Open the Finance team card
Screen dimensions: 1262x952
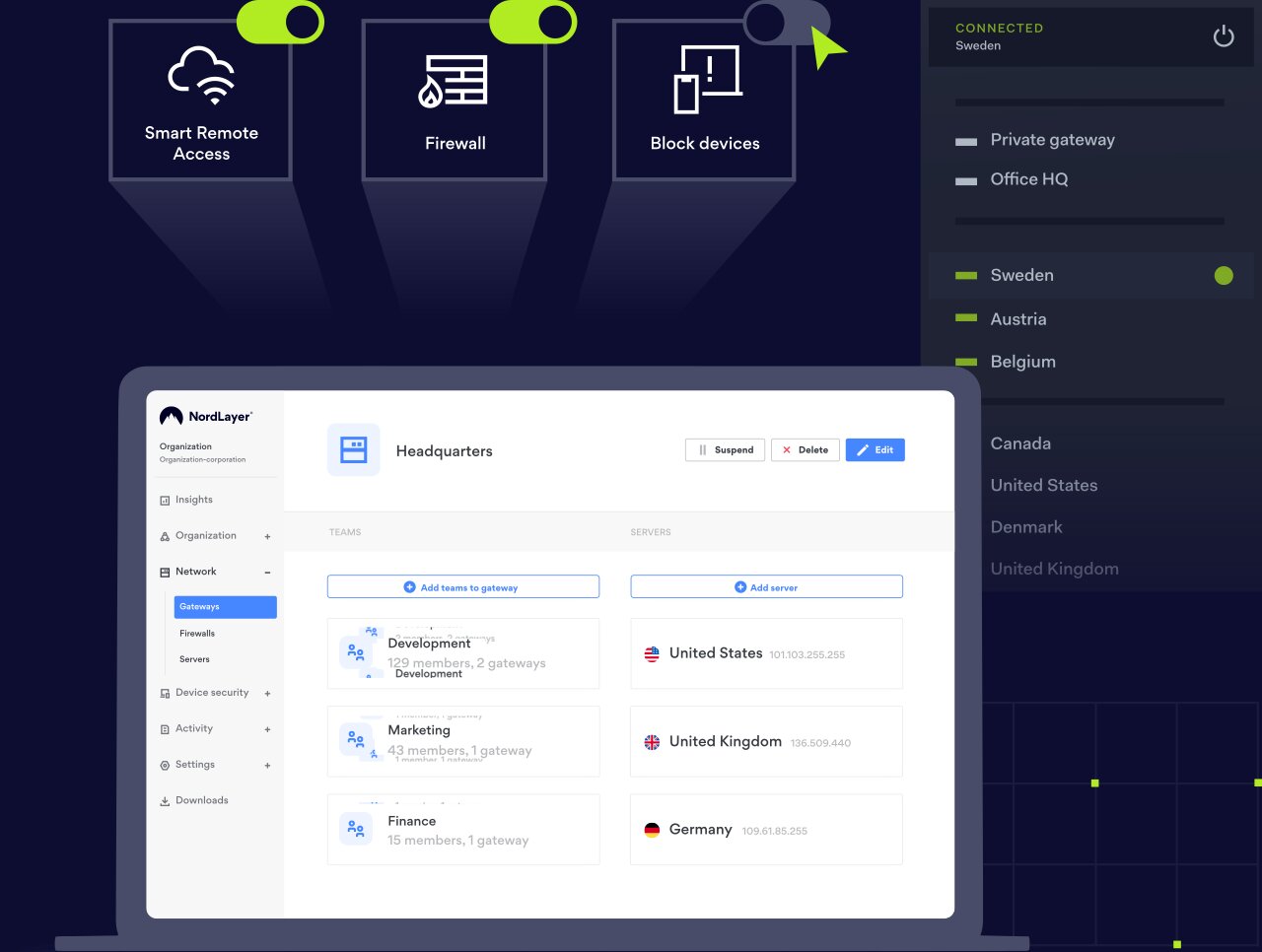pos(462,830)
